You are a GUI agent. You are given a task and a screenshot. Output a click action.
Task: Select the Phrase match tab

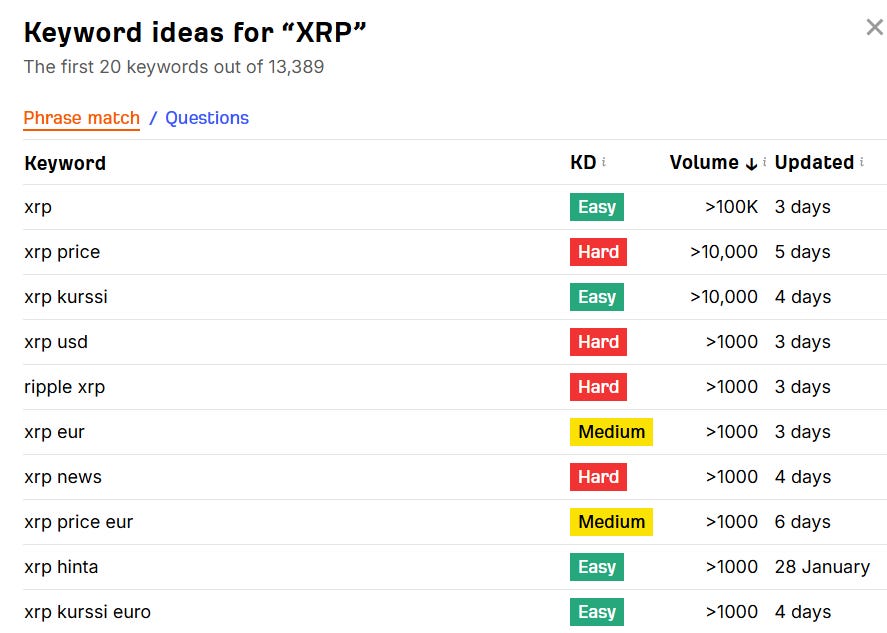(82, 118)
